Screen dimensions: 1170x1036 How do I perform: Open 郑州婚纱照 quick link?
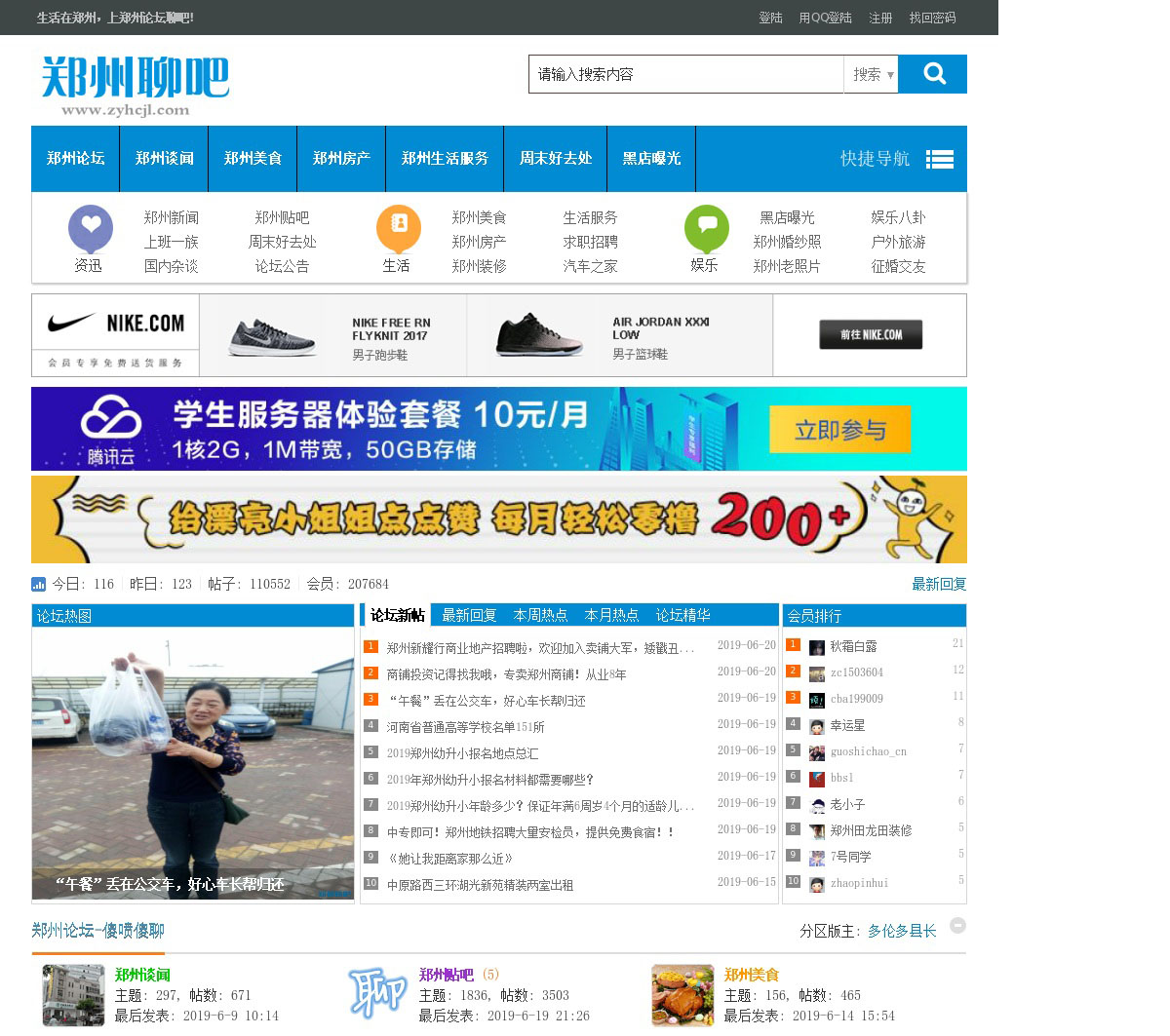(x=787, y=242)
